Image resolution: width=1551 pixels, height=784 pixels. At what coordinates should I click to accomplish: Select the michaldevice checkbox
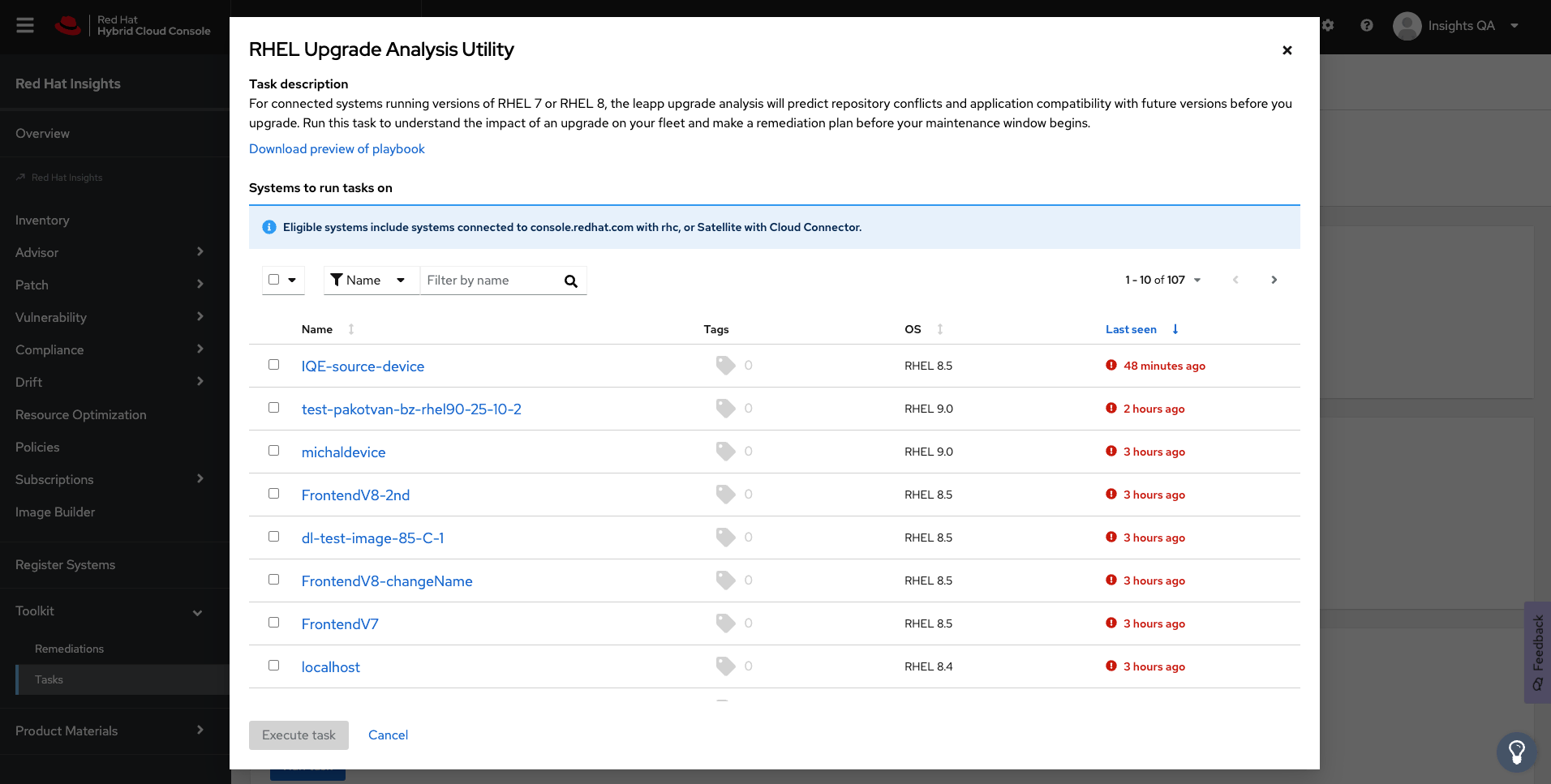click(x=274, y=451)
